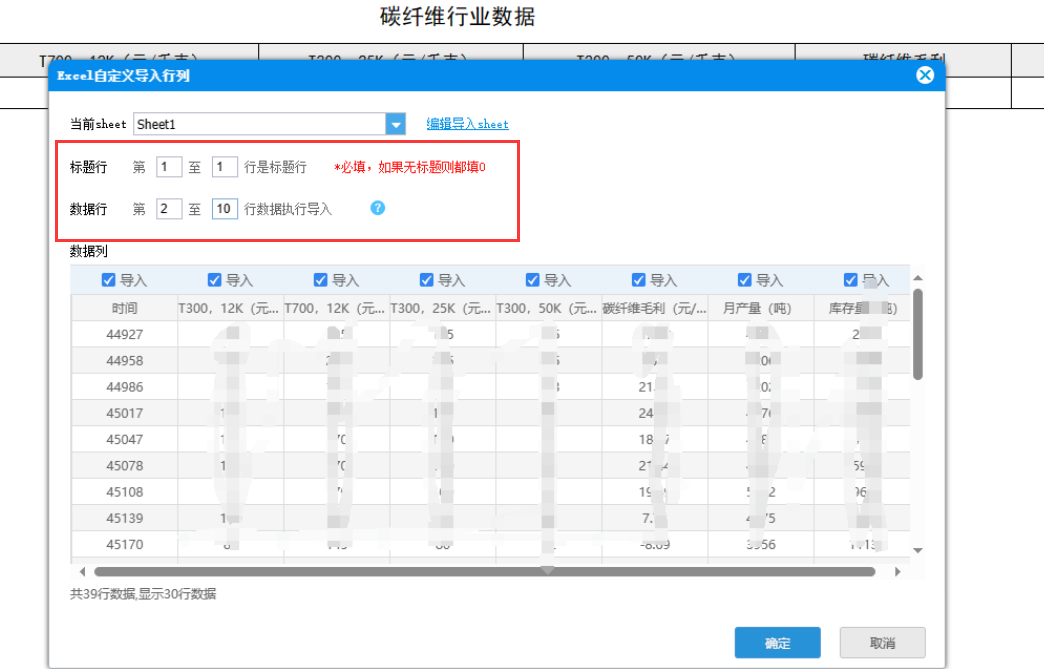Image resolution: width=1044 pixels, height=669 pixels.
Task: Open the 编辑导入sheet link
Action: [467, 124]
